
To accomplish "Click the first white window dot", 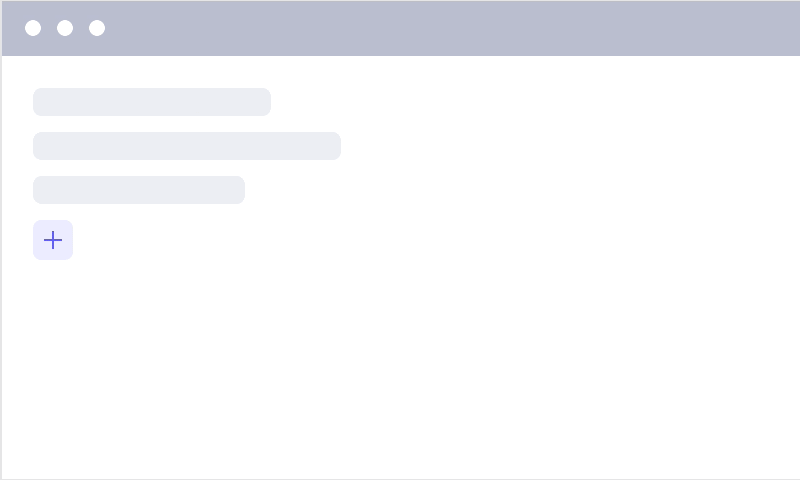I will pyautogui.click(x=33, y=28).
